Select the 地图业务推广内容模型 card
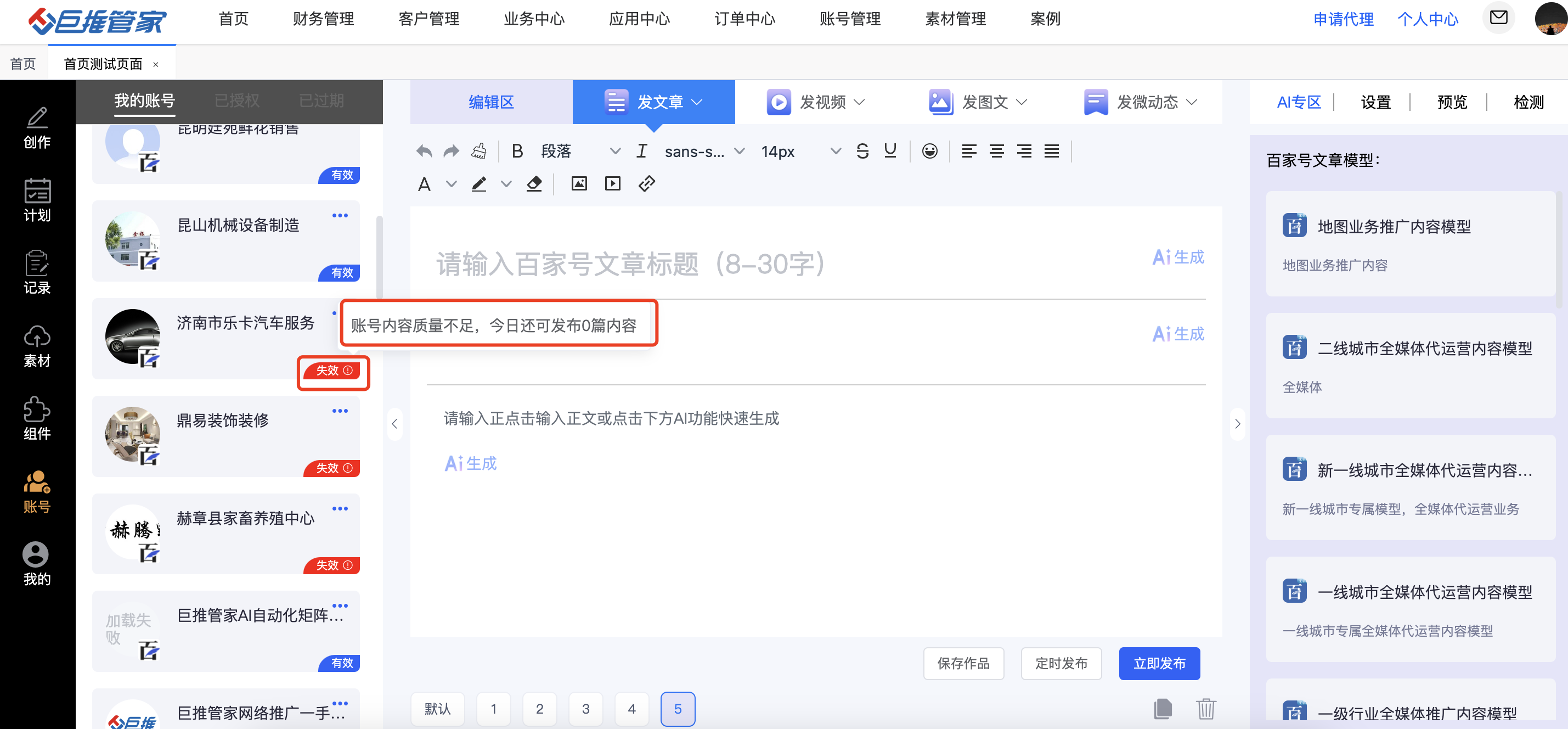Screen dimensions: 1568x729 coord(1410,244)
